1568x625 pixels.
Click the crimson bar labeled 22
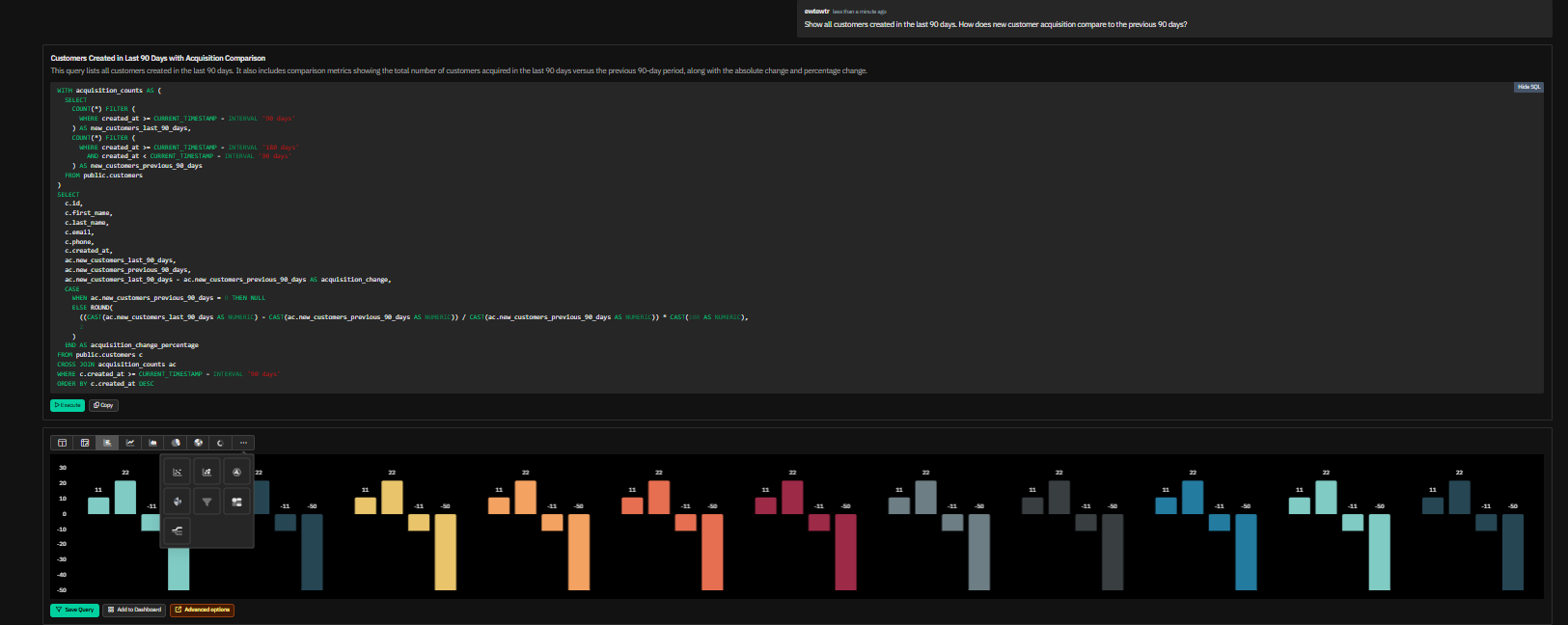[x=792, y=497]
